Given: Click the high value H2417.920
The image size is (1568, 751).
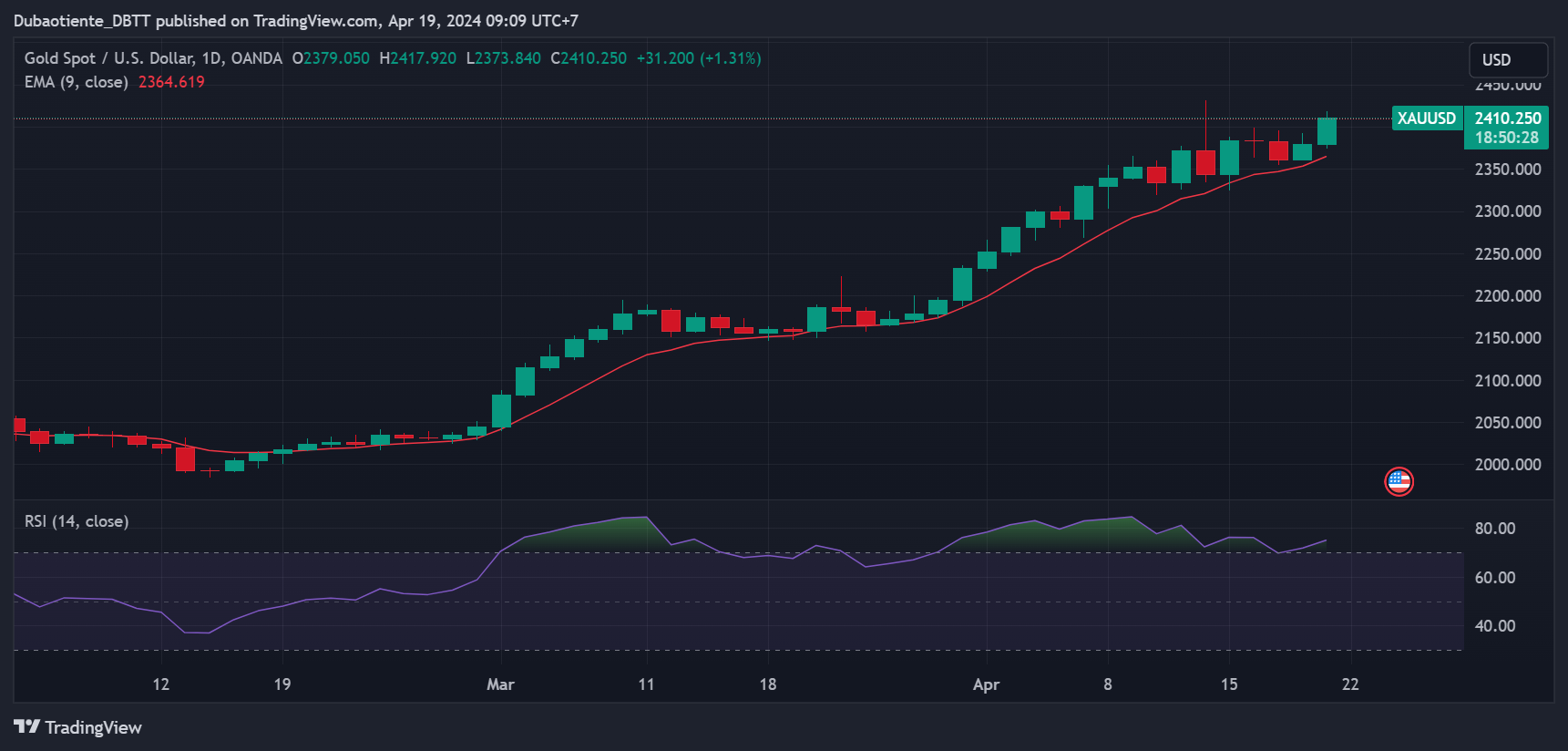Looking at the screenshot, I should tap(417, 58).
